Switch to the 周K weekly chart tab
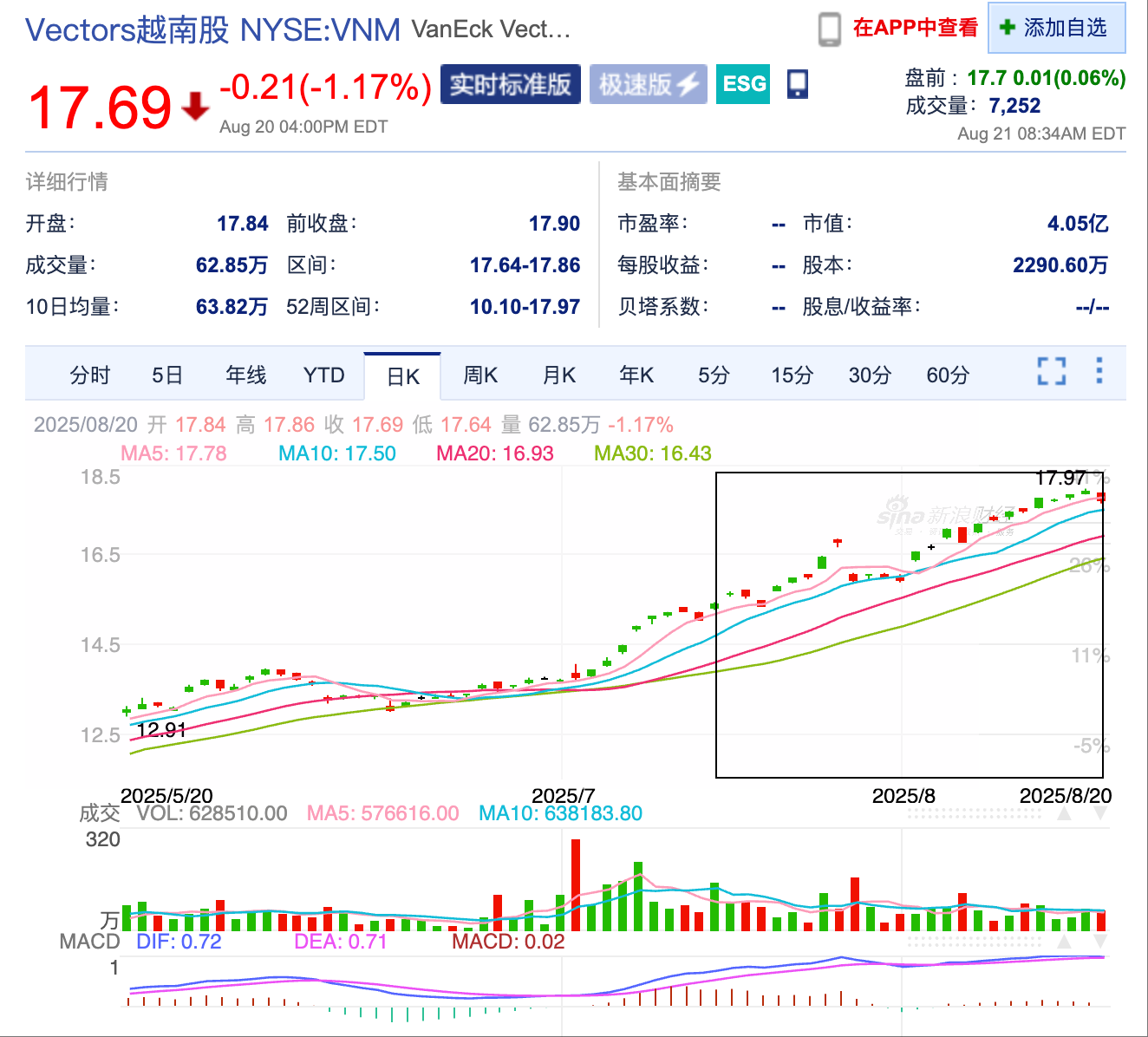This screenshot has width=1148, height=1037. [x=480, y=374]
